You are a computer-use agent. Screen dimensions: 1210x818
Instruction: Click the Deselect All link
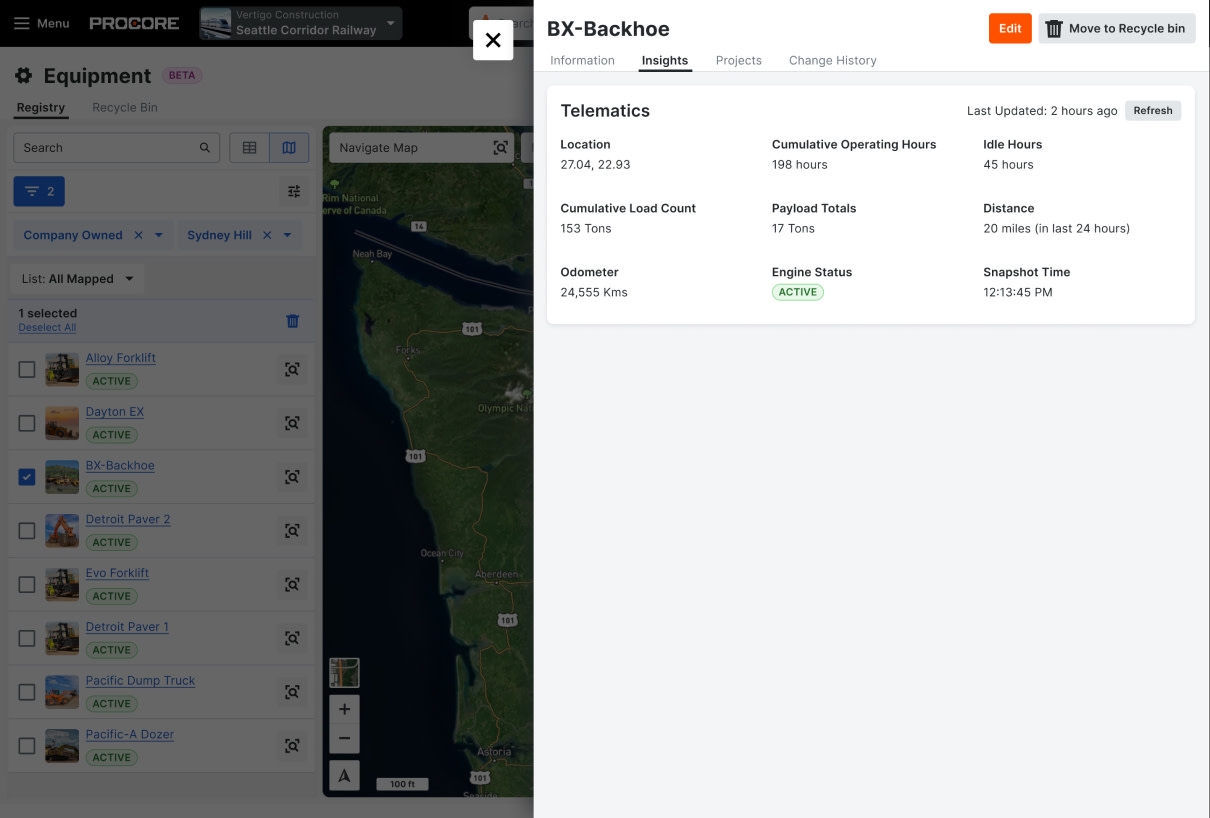click(47, 327)
